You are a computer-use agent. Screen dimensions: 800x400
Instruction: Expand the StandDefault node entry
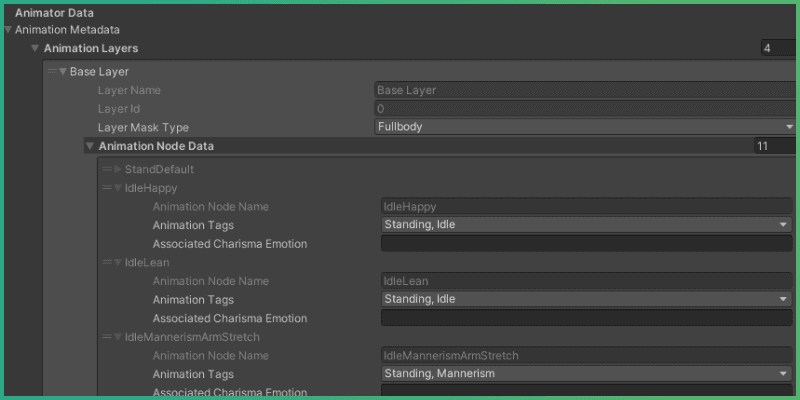[117, 170]
